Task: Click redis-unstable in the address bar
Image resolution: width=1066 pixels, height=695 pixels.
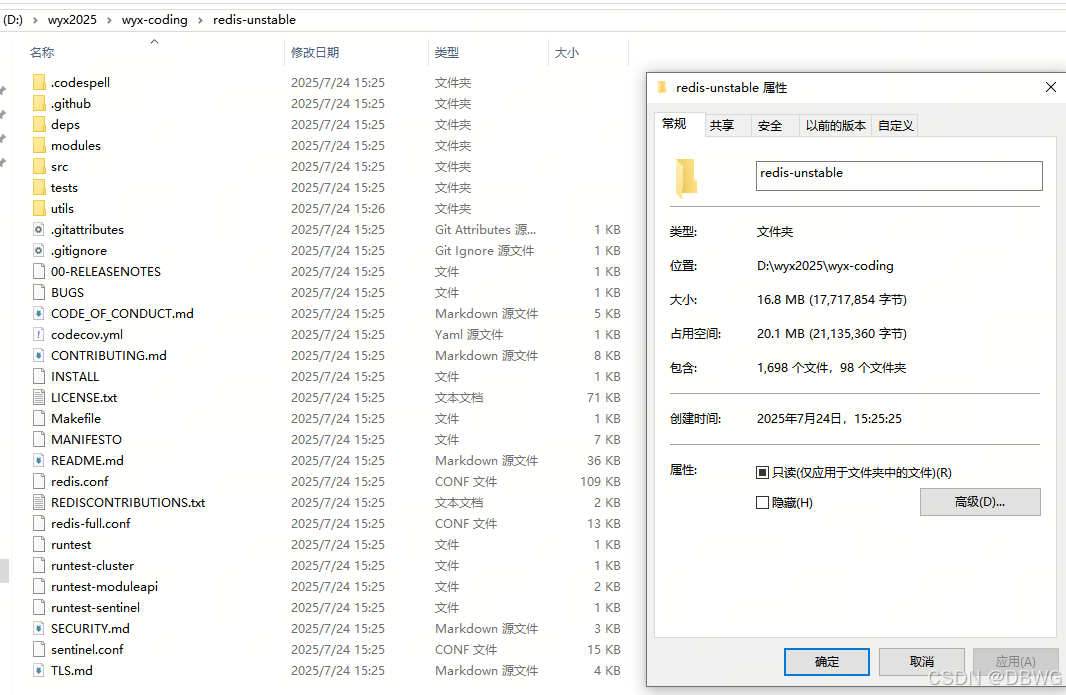Action: point(254,20)
